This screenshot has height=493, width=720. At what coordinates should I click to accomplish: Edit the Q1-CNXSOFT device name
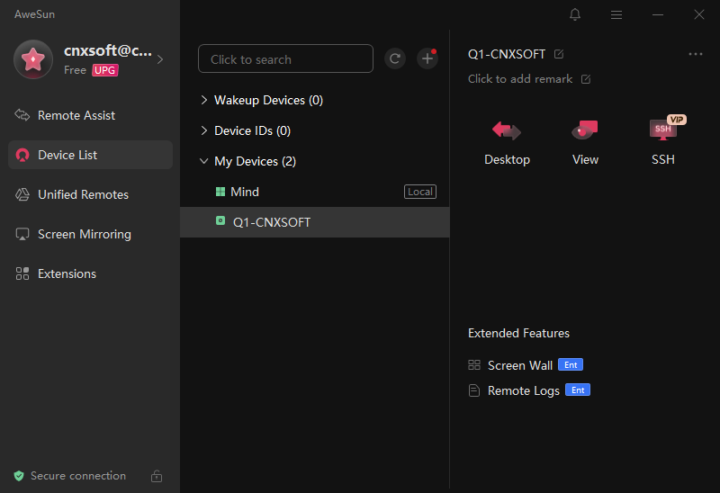click(x=559, y=54)
